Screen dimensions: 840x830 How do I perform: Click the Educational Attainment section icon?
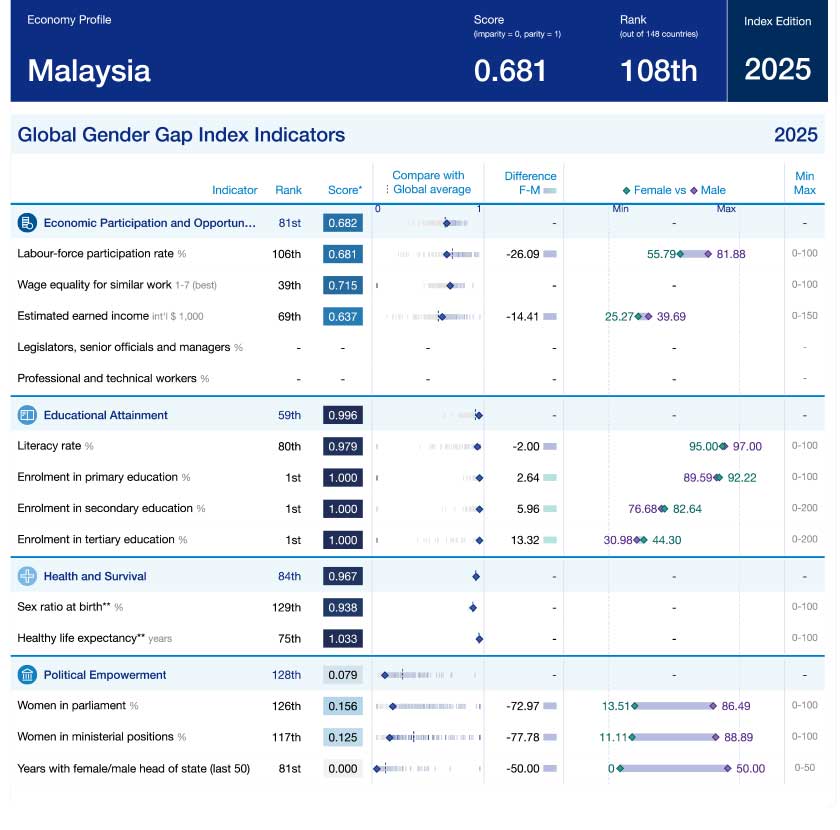(27, 415)
